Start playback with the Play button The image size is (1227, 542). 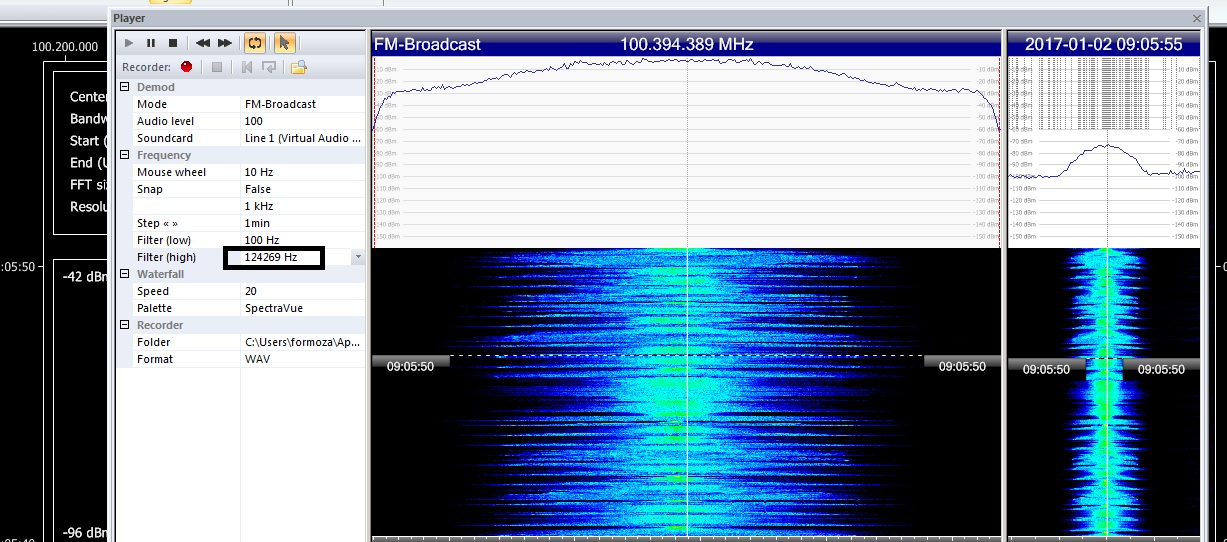(x=129, y=43)
